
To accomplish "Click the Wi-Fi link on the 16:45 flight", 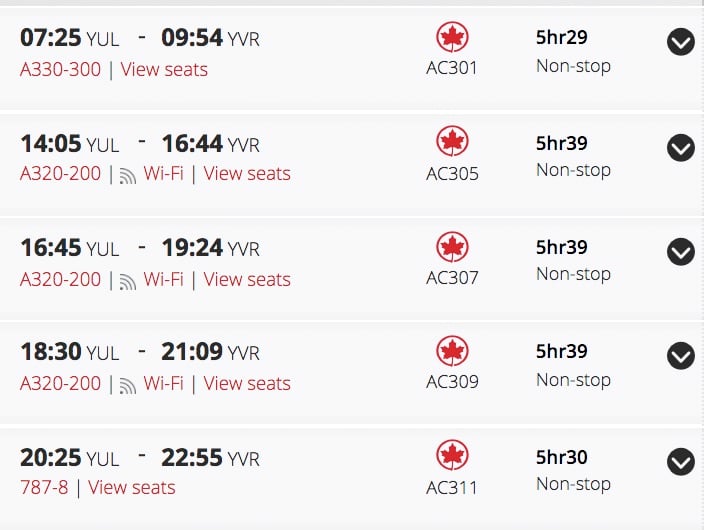I will (x=164, y=279).
